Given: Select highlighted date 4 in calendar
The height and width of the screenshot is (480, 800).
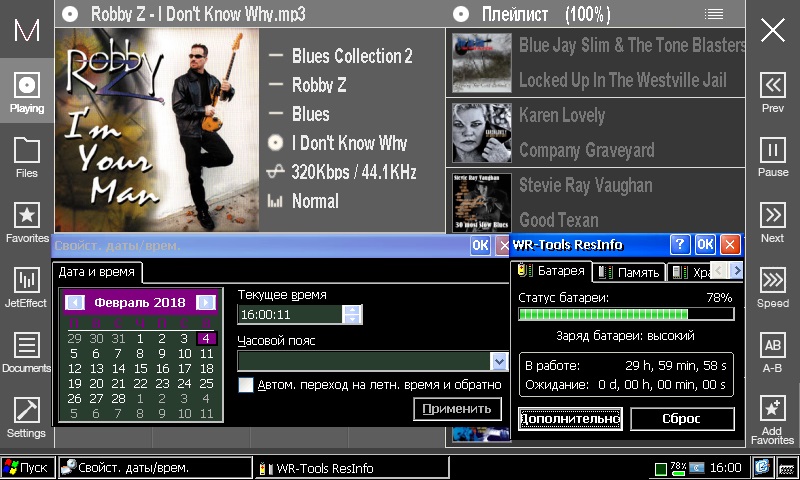Looking at the screenshot, I should [x=206, y=339].
